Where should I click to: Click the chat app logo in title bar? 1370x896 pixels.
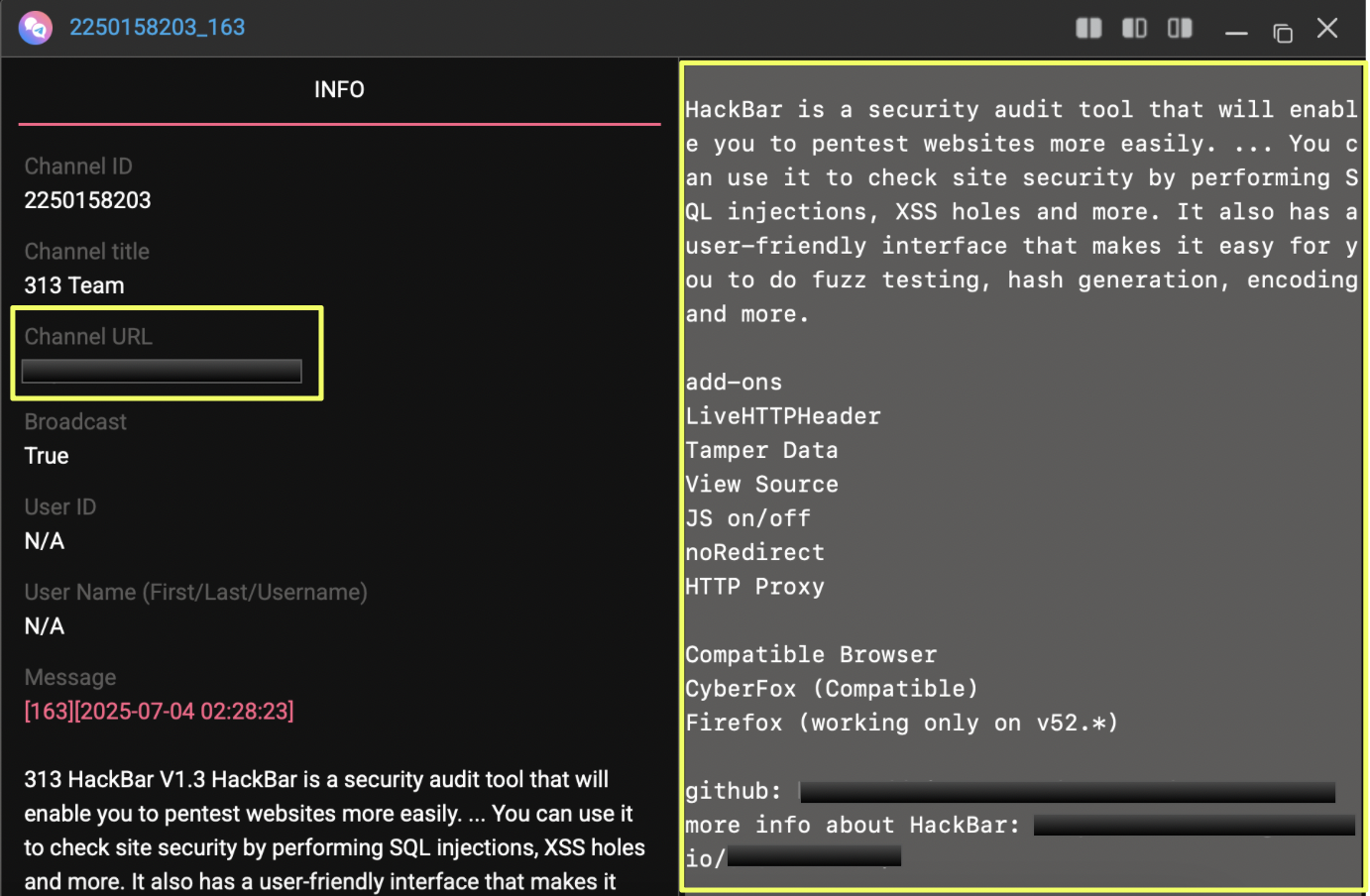pos(36,28)
